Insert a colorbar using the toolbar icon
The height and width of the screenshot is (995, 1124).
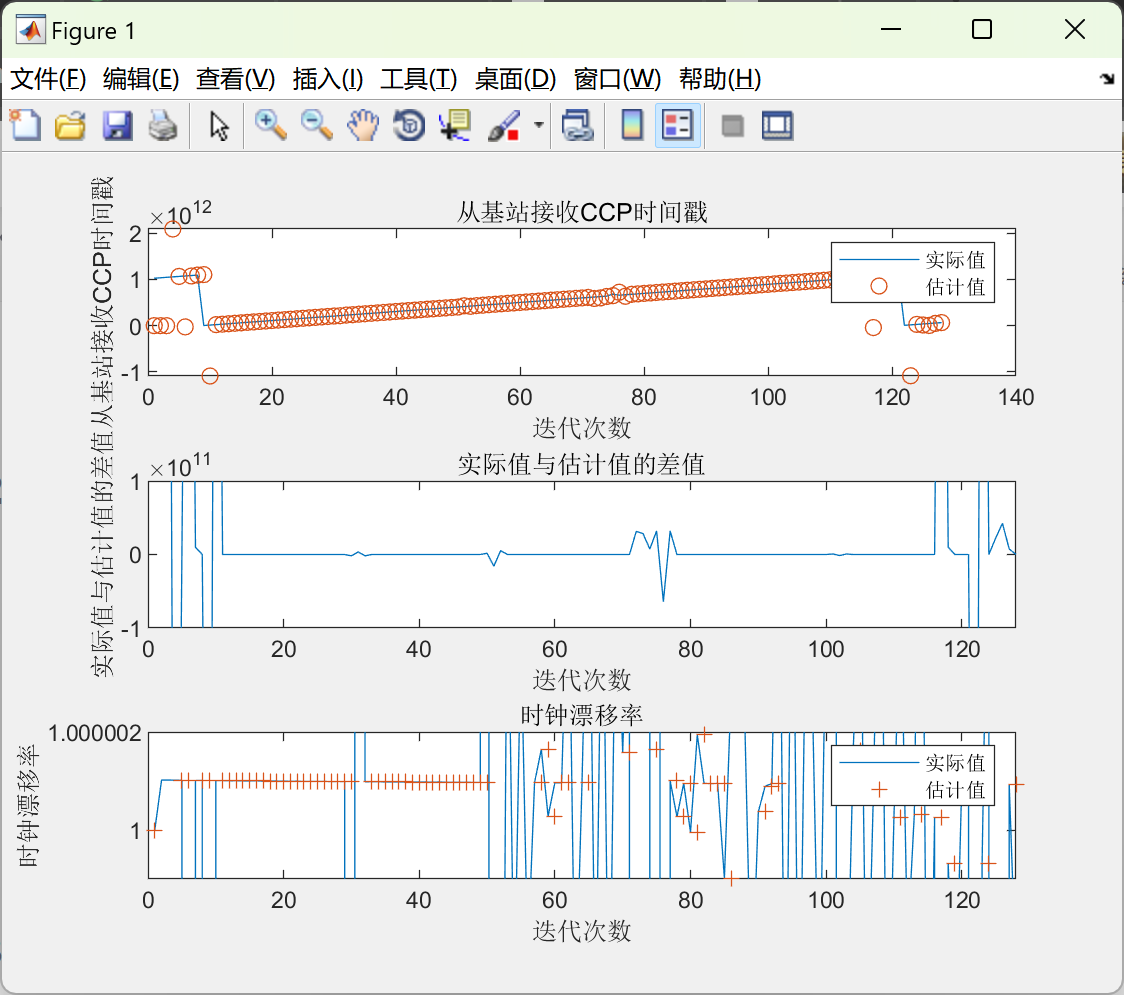(632, 125)
